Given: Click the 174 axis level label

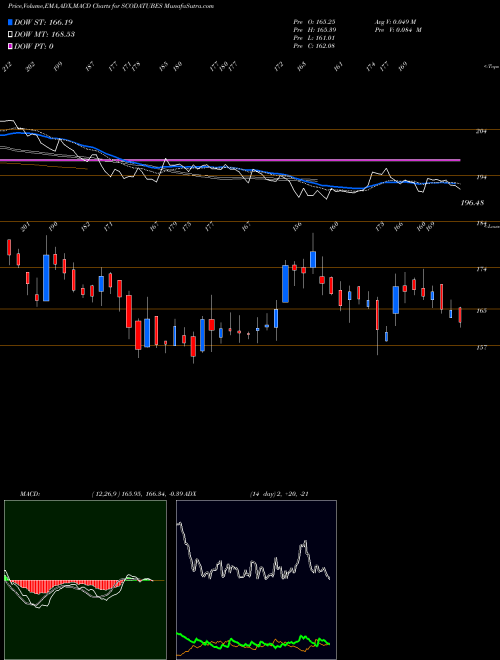Looking at the screenshot, I should coord(481,269).
